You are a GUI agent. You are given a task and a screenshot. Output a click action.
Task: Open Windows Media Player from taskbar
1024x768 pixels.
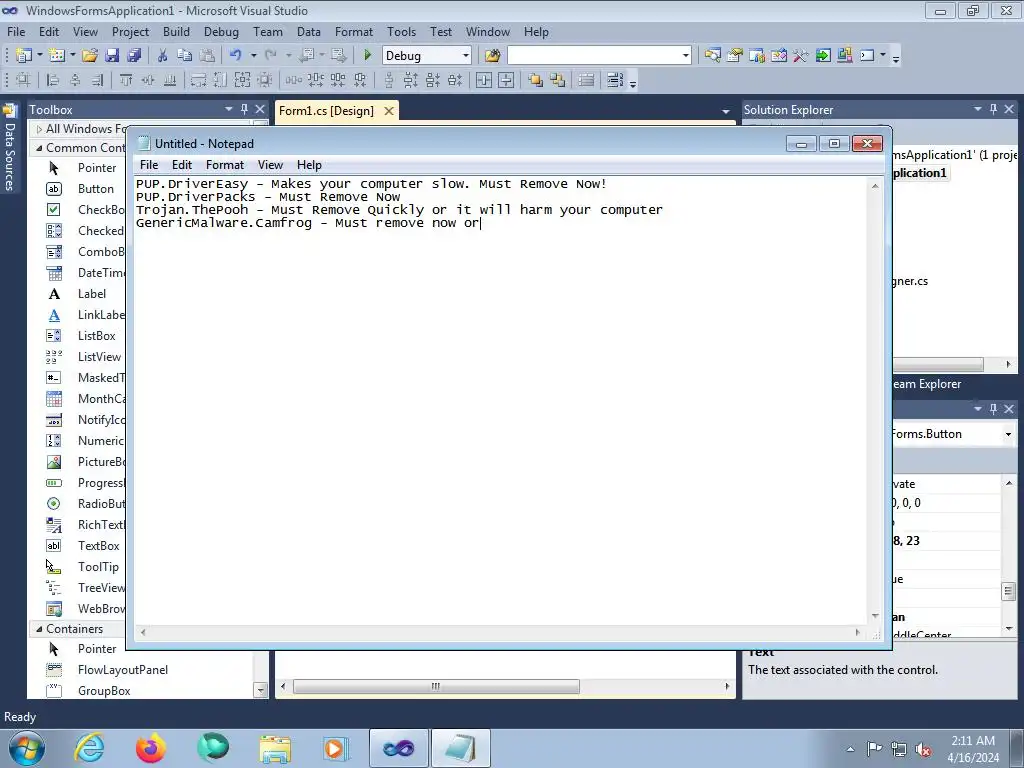click(336, 748)
